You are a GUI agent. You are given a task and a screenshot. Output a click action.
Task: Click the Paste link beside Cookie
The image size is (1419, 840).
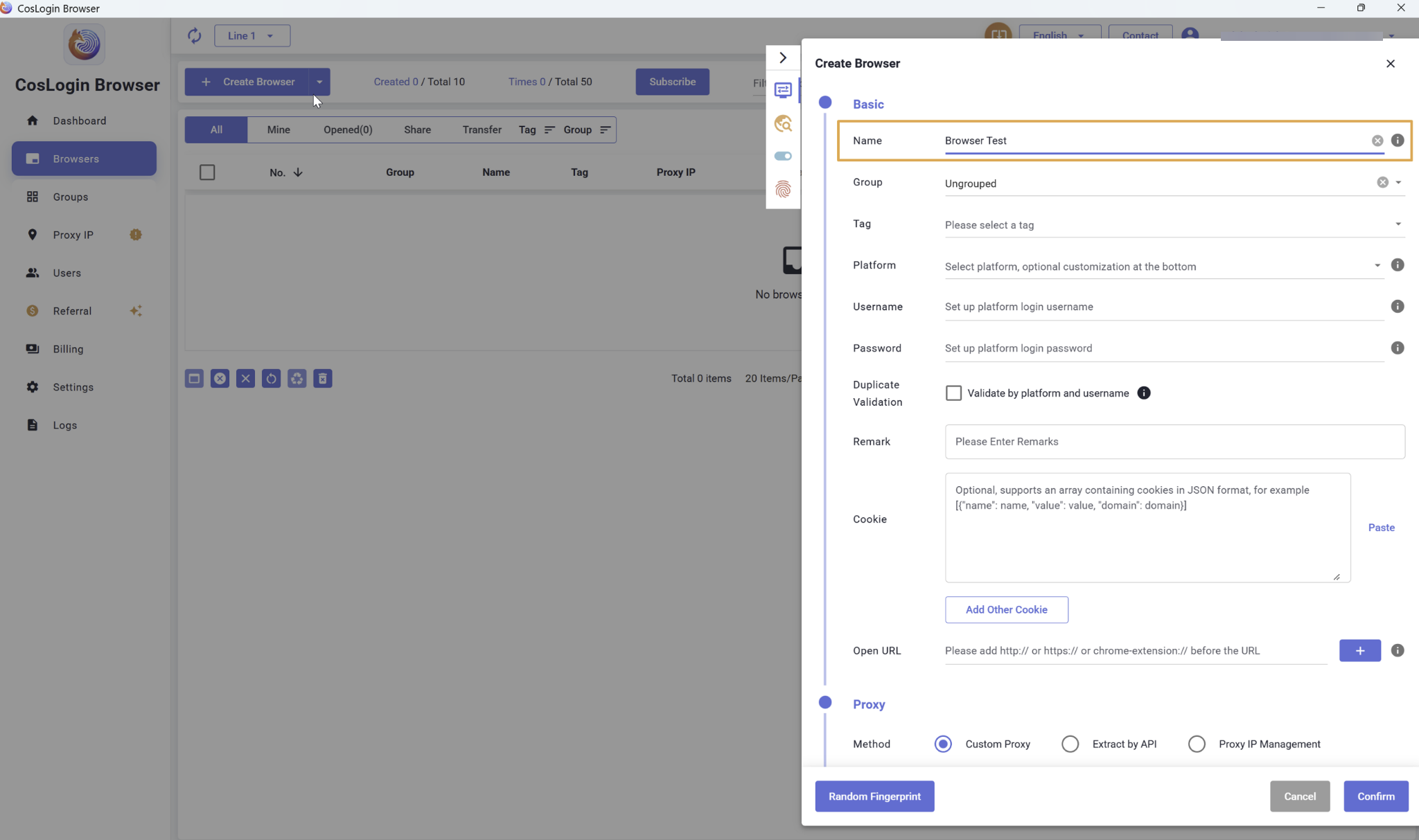(1381, 528)
